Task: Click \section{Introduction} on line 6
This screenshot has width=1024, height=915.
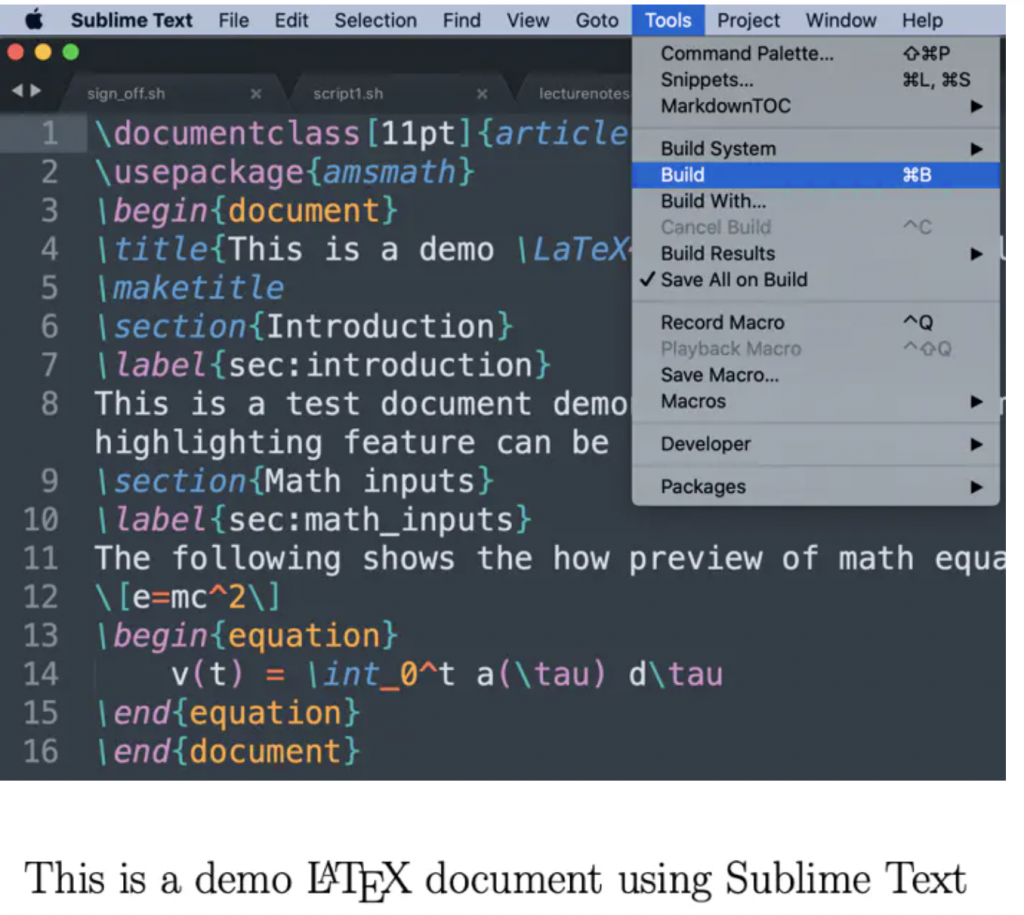Action: click(x=304, y=327)
